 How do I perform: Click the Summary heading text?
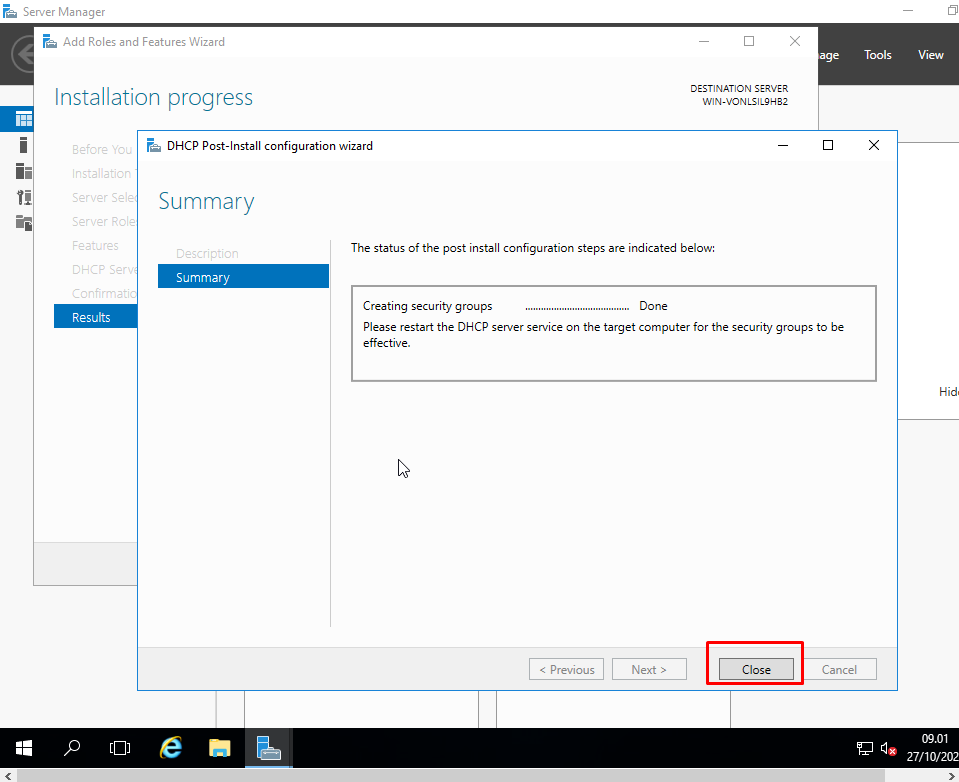coord(206,202)
